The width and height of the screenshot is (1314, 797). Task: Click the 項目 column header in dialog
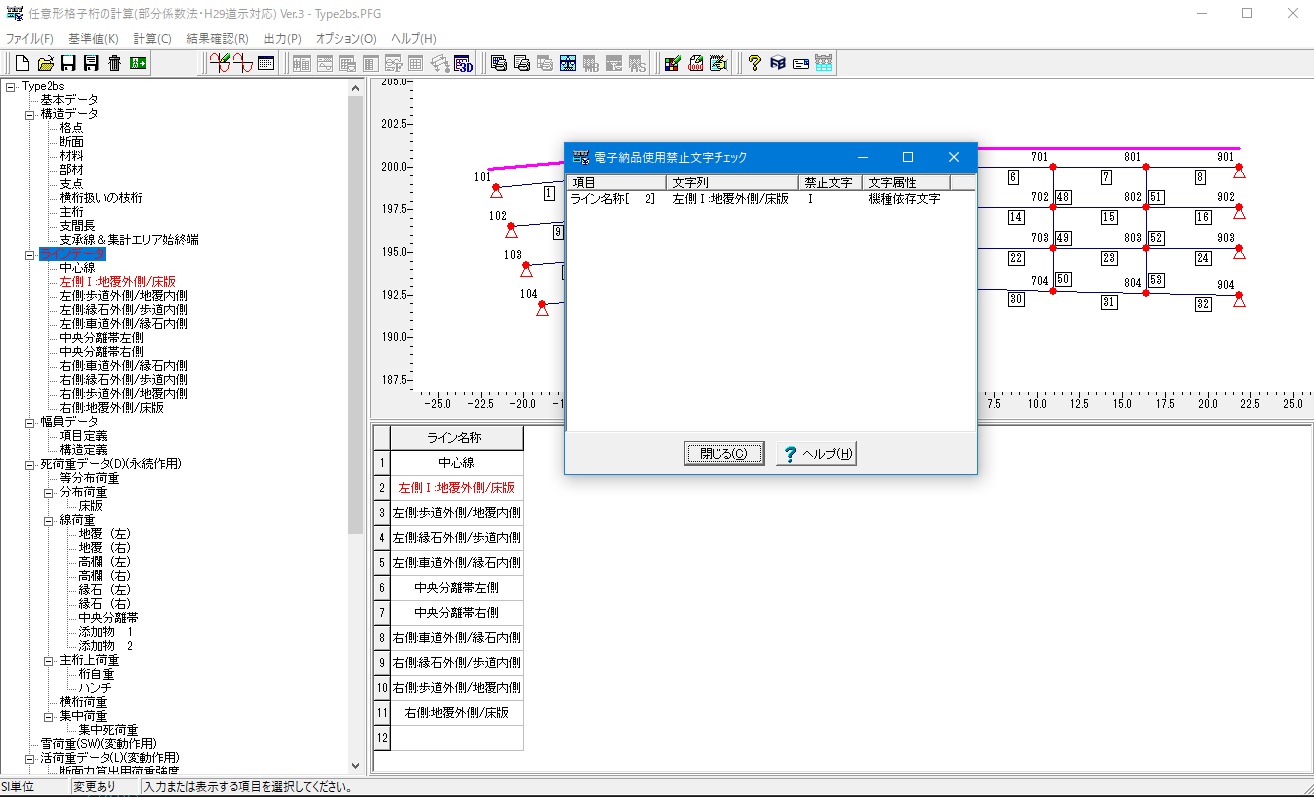[616, 183]
